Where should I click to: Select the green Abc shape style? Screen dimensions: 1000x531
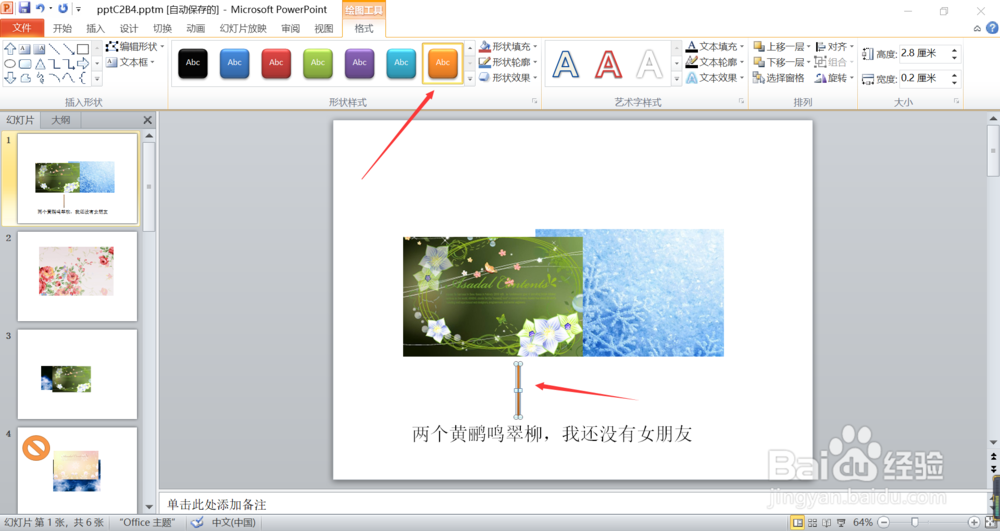[318, 62]
